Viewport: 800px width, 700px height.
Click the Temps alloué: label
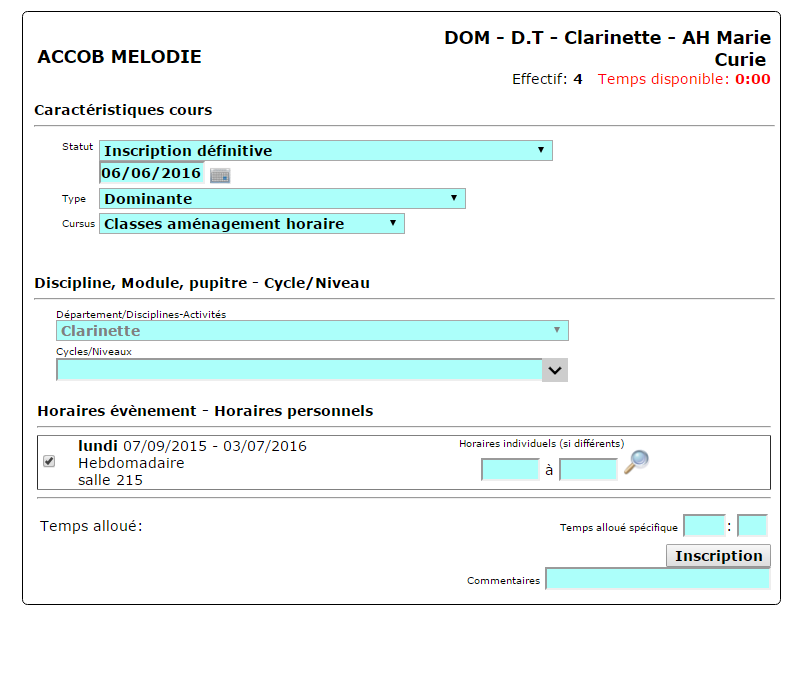click(x=91, y=526)
